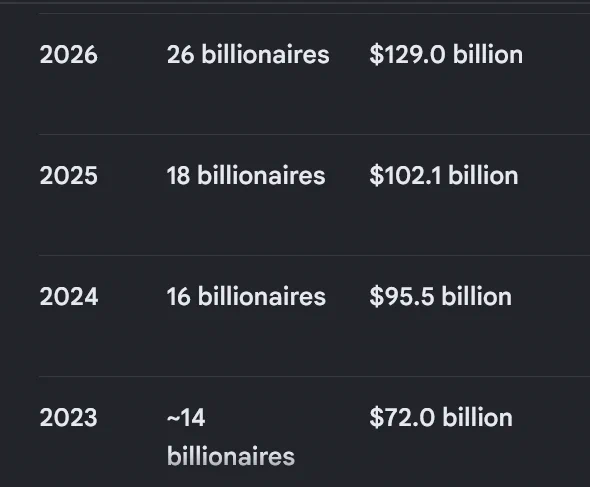Click the wrapped word "billionaires" under ~14
This screenshot has width=590, height=487.
pyautogui.click(x=231, y=457)
